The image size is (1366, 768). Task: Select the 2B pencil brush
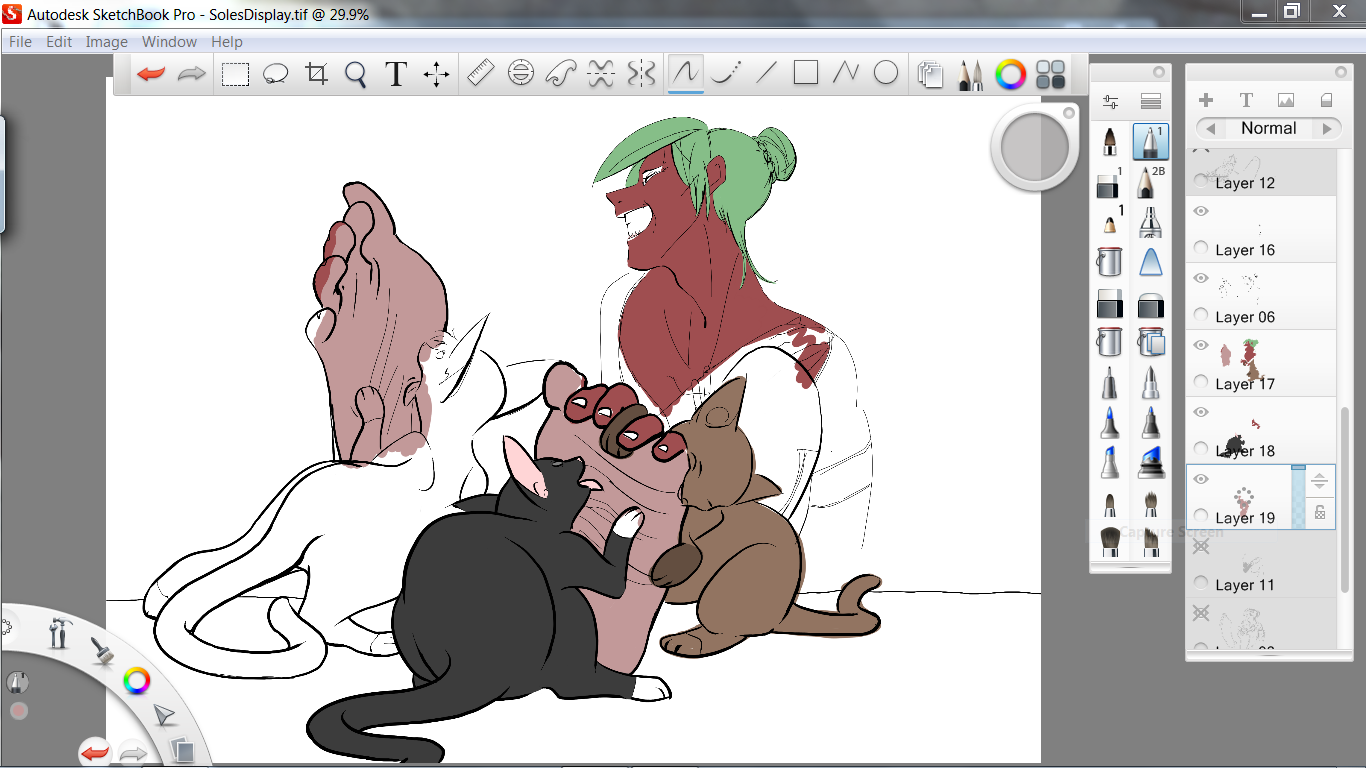tap(1151, 183)
